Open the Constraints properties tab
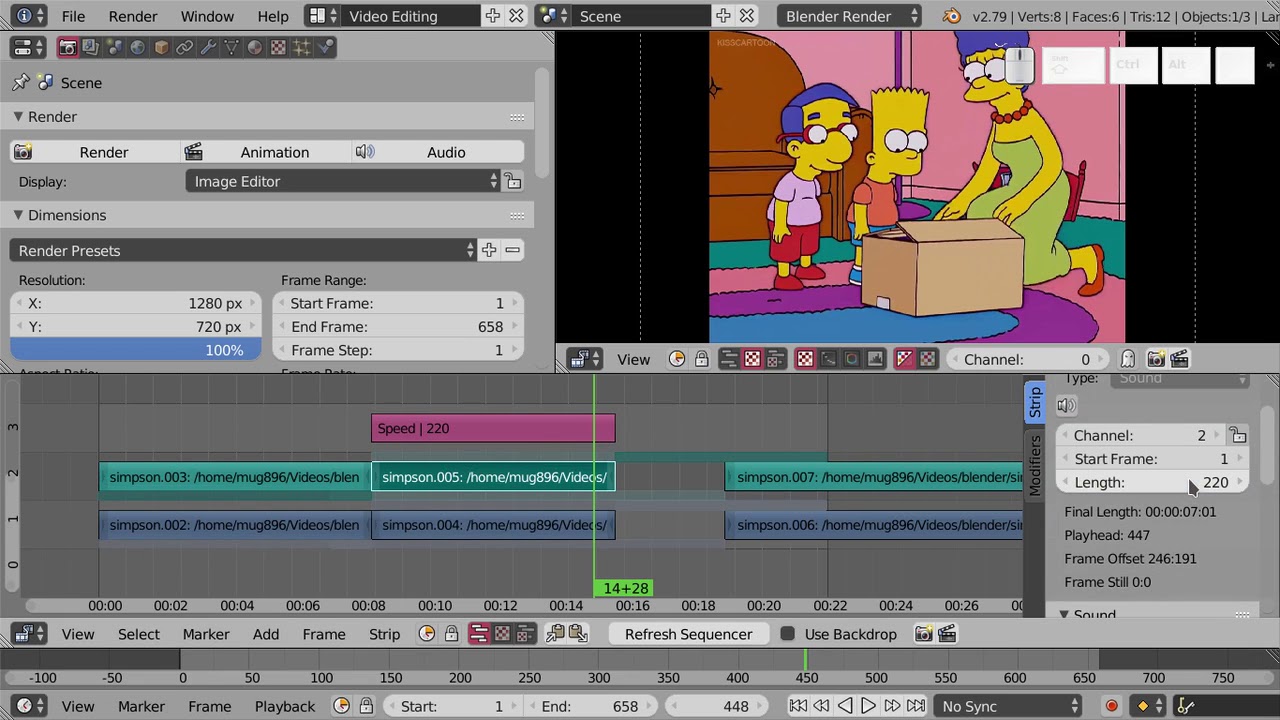 pos(184,47)
